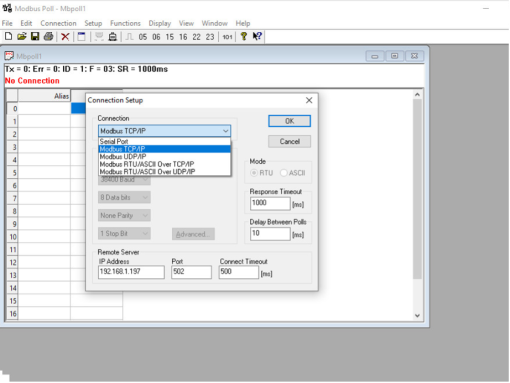
Task: Open the 8 Data bits dropdown
Action: tap(124, 197)
